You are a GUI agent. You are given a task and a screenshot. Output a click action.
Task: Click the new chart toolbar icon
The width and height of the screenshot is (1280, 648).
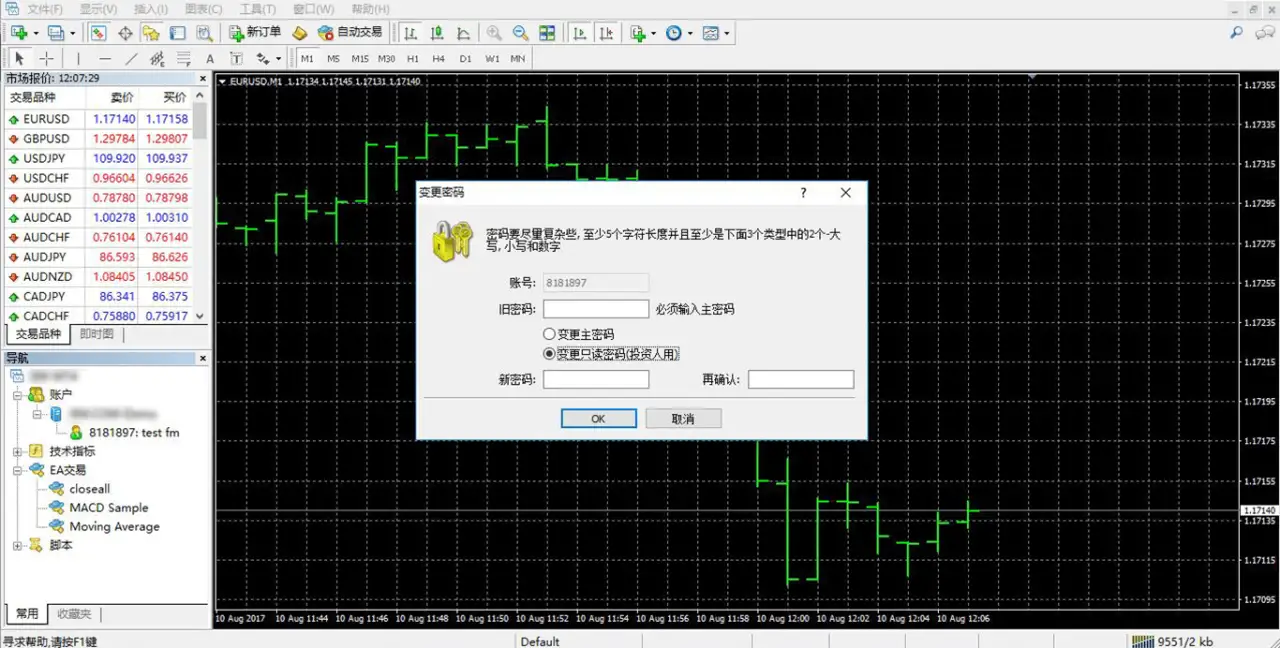tap(19, 33)
